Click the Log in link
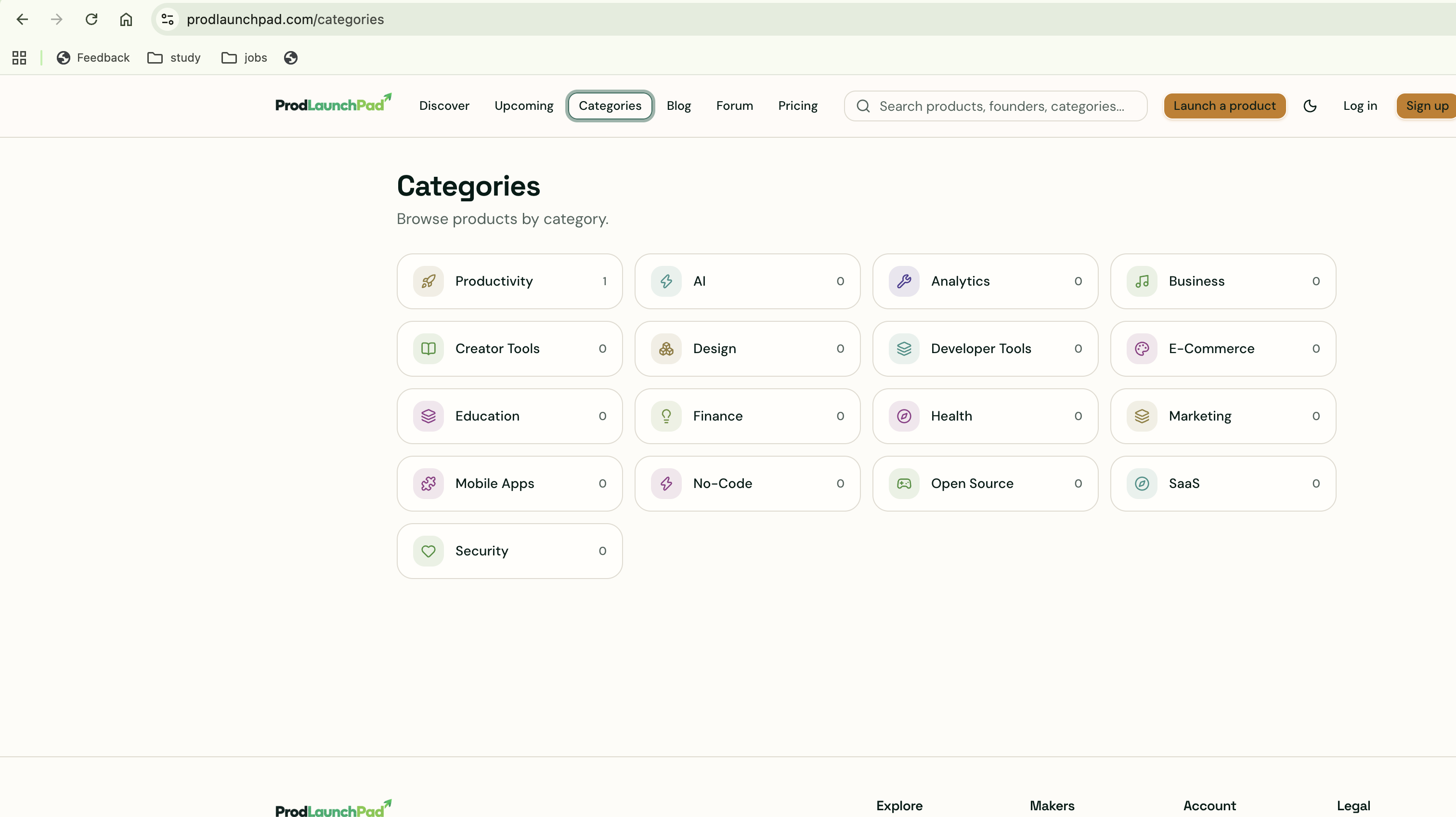This screenshot has width=1456, height=817. point(1360,105)
